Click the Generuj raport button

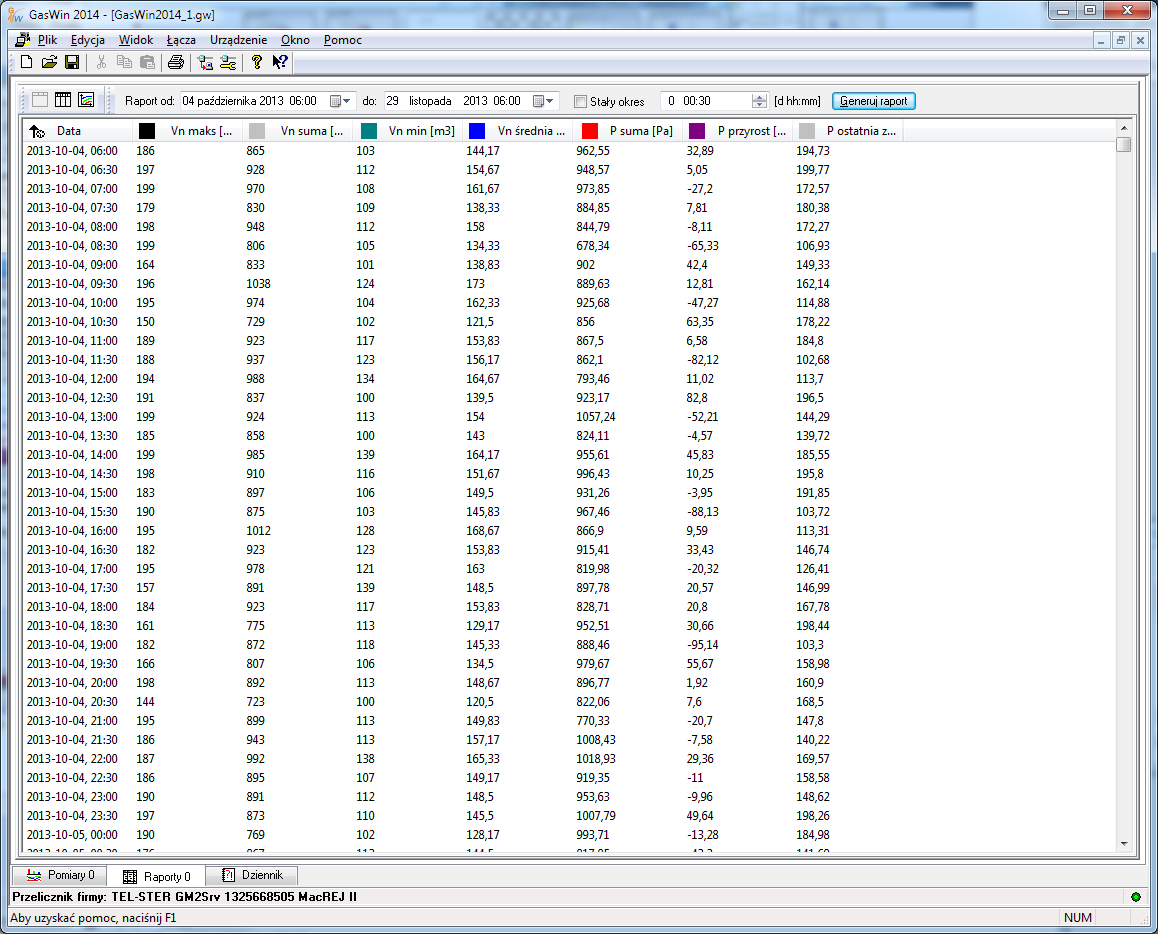click(x=874, y=101)
